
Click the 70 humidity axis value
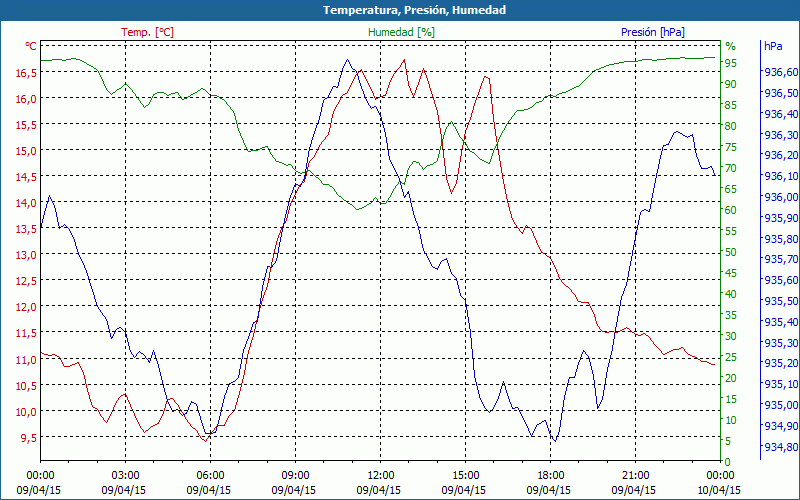pos(731,168)
